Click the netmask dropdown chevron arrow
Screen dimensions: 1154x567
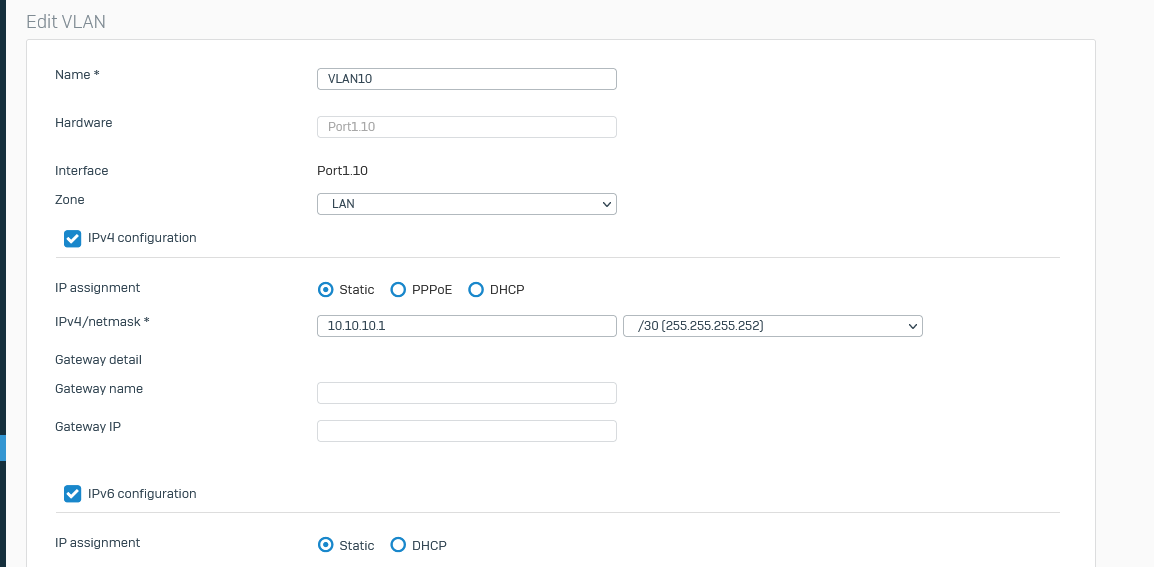point(913,326)
